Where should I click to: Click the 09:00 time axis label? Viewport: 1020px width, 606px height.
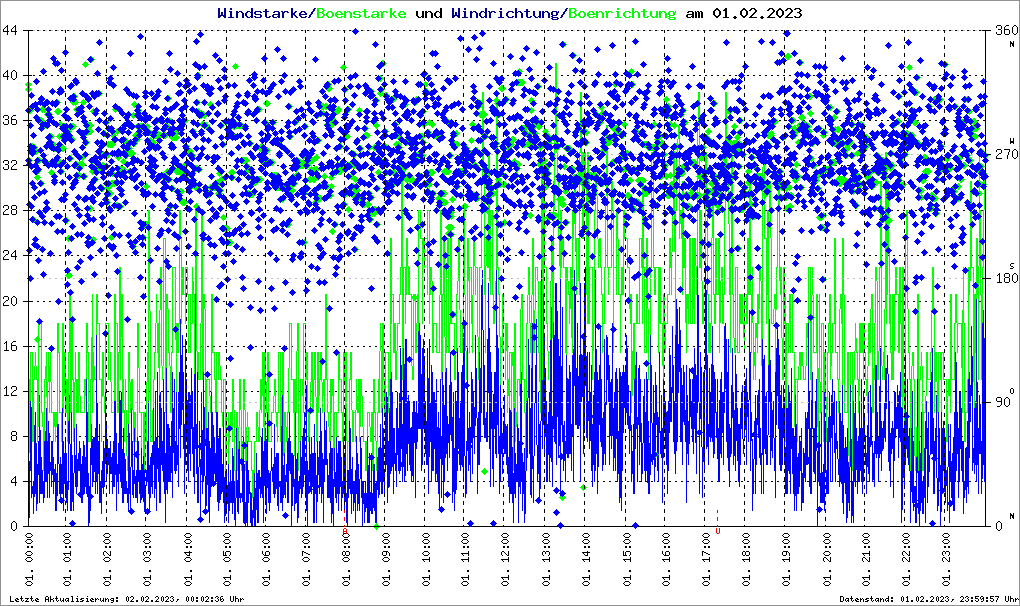387,559
